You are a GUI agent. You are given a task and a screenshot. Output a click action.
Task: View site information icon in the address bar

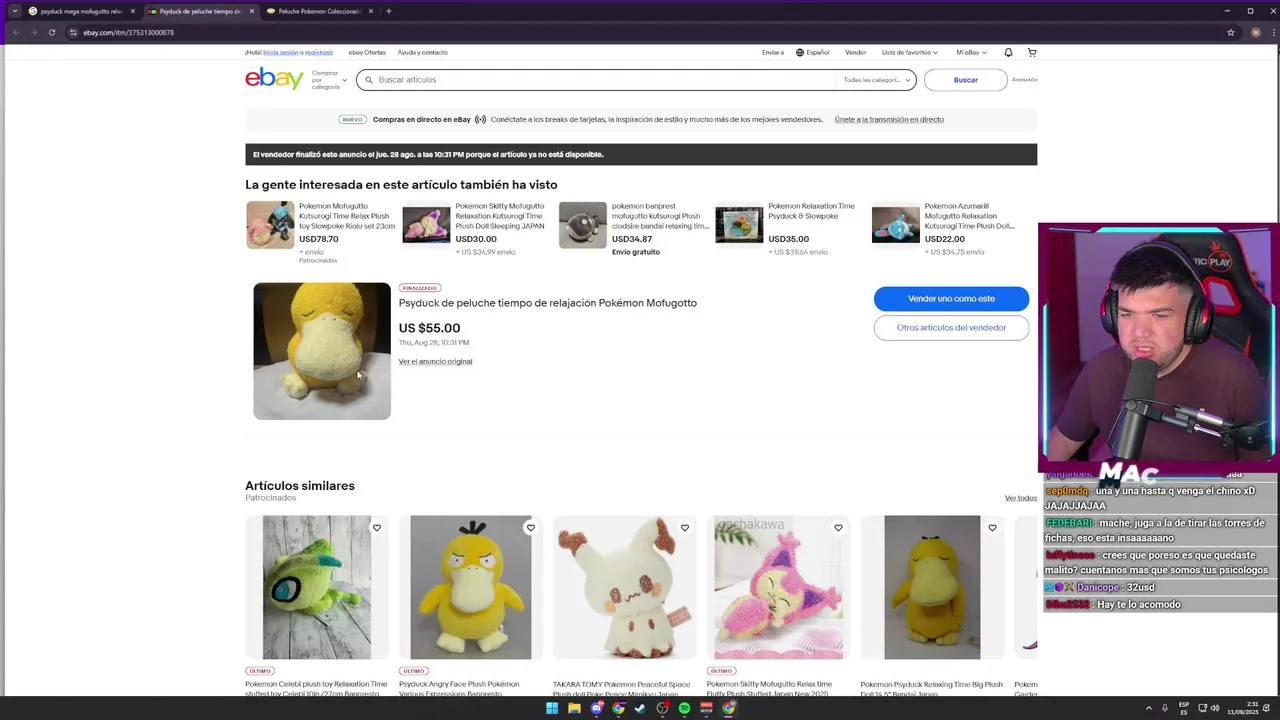[x=74, y=32]
